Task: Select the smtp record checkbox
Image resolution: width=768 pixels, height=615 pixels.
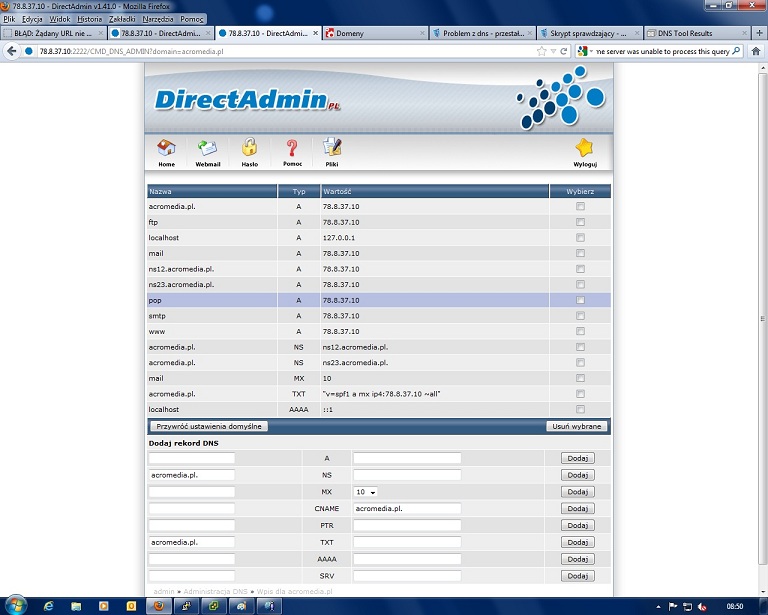Action: [580, 316]
